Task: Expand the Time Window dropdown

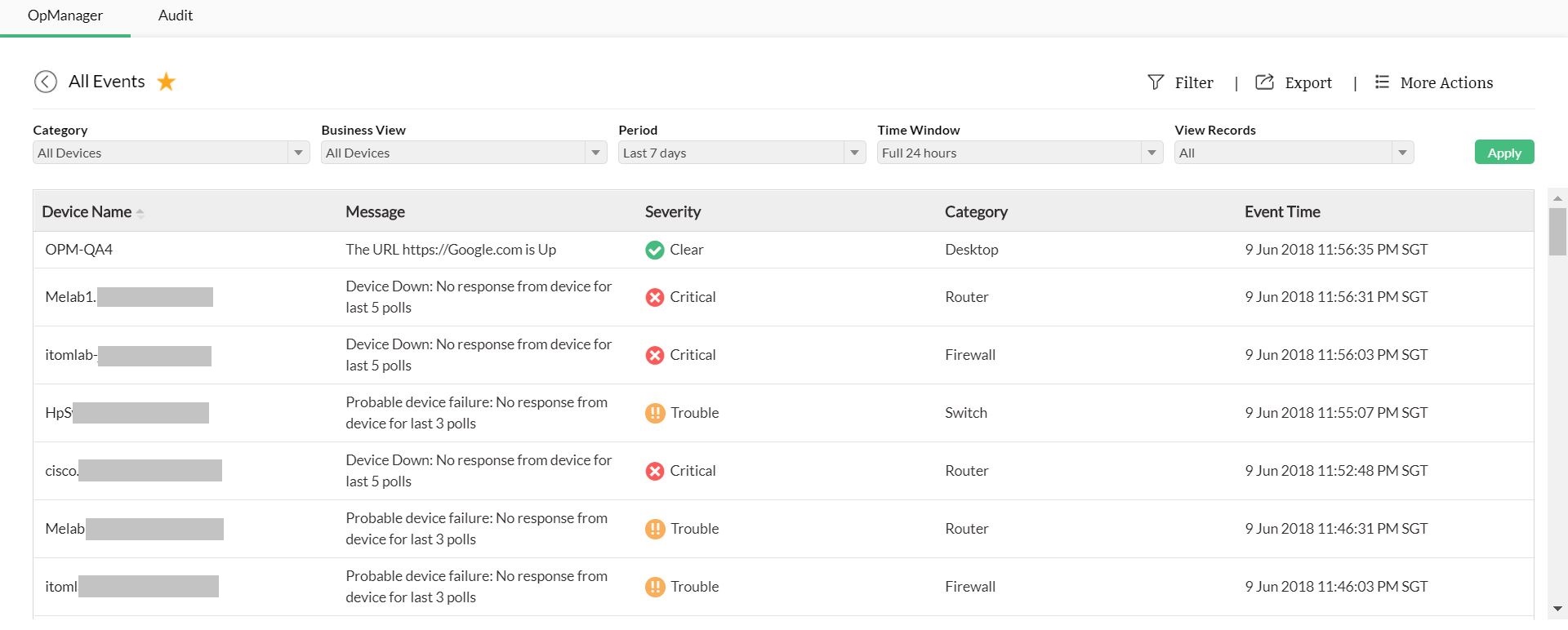Action: tap(1151, 153)
